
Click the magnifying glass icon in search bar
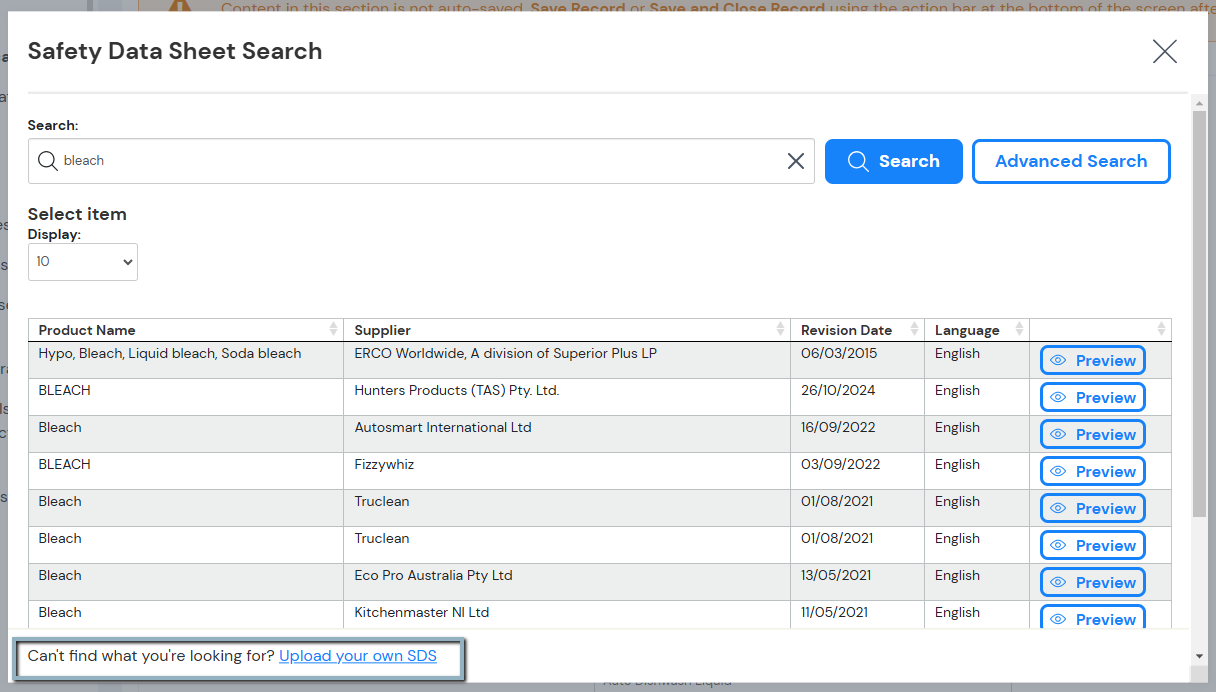coord(47,161)
